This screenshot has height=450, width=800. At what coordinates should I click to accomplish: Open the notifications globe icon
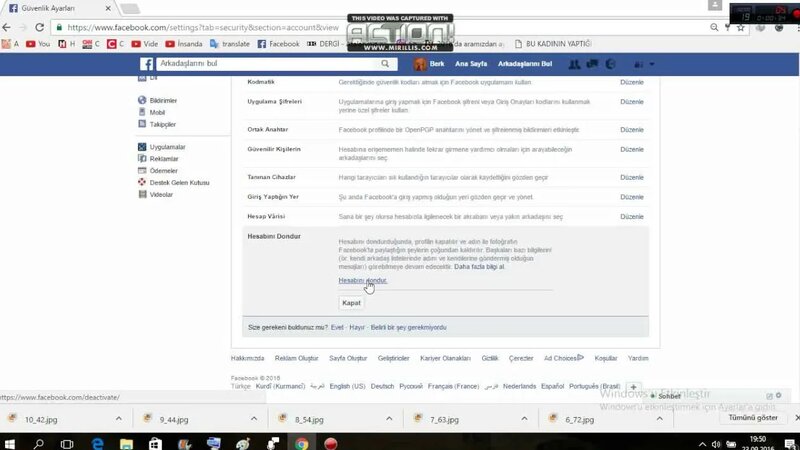coord(610,64)
